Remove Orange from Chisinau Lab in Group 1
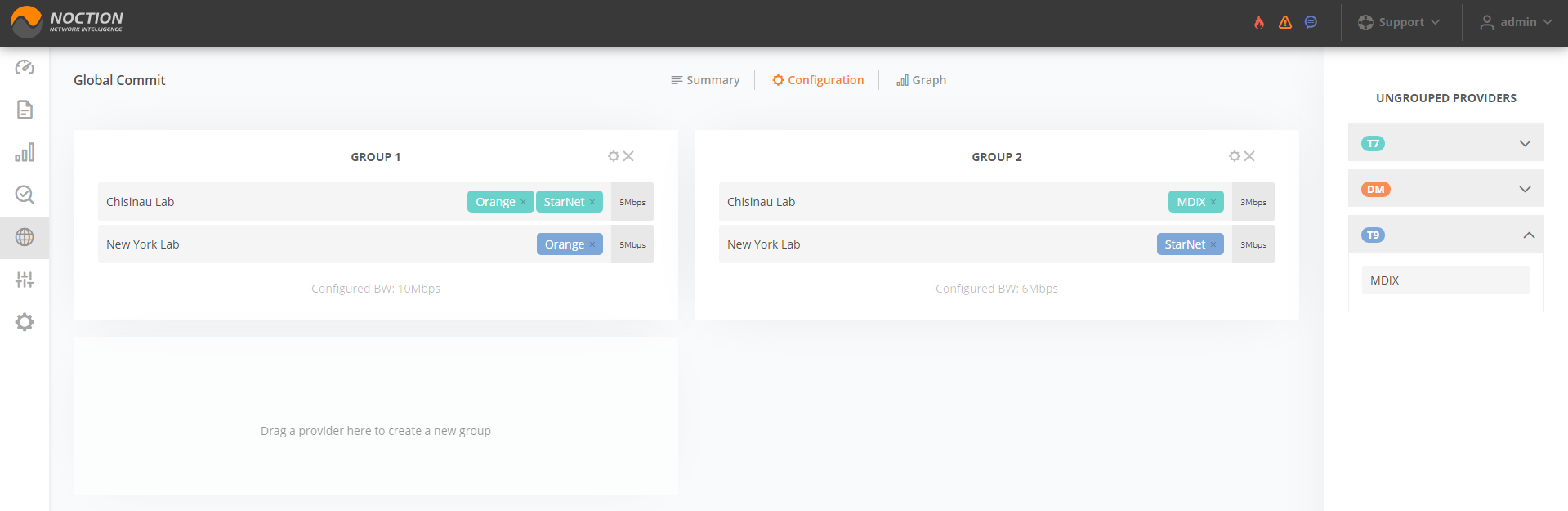 click(523, 203)
